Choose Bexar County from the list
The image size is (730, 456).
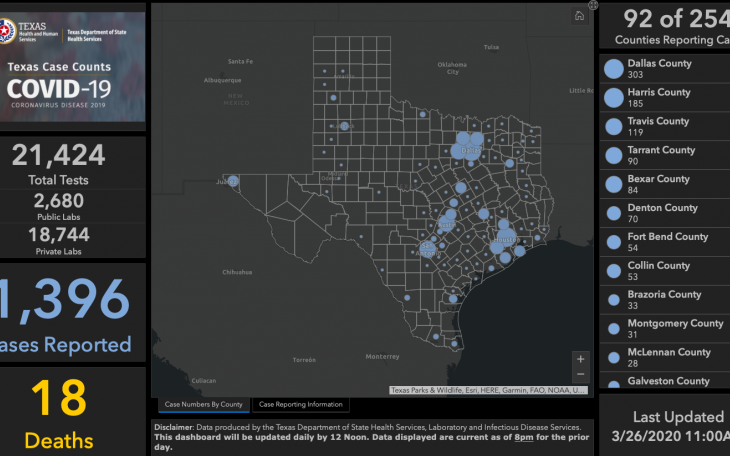click(x=658, y=185)
